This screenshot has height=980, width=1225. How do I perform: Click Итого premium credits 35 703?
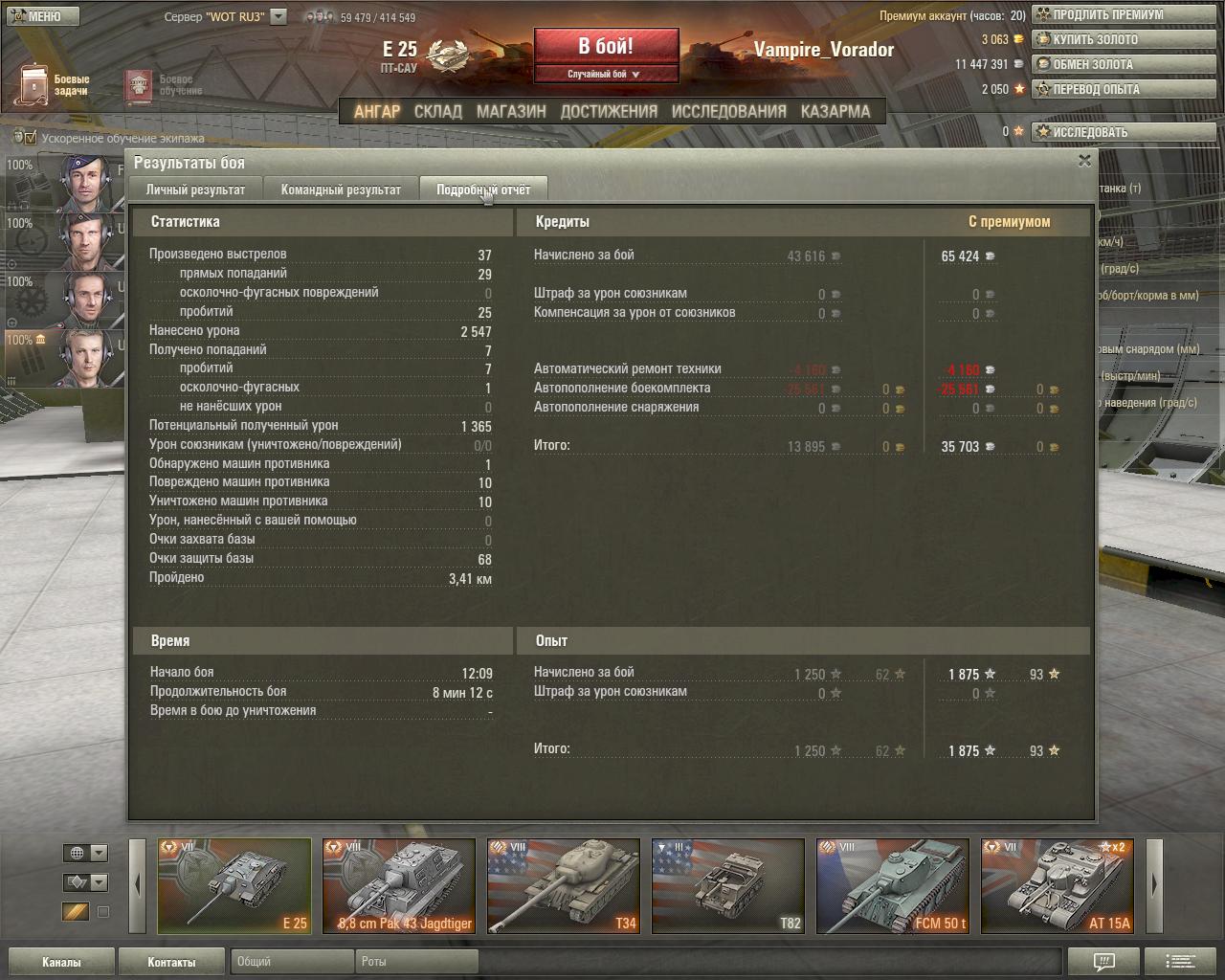pyautogui.click(x=960, y=446)
